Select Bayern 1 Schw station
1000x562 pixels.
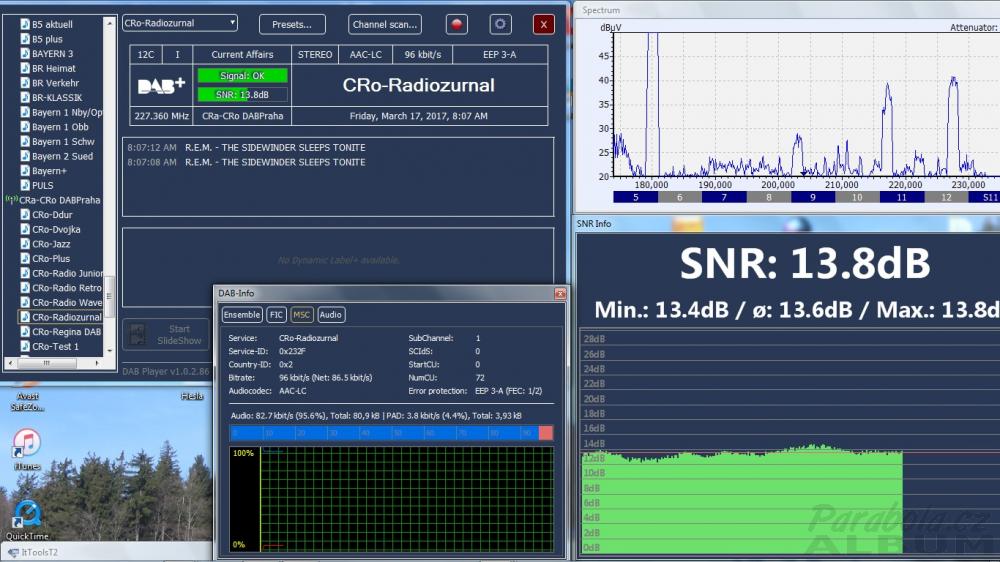(x=63, y=142)
